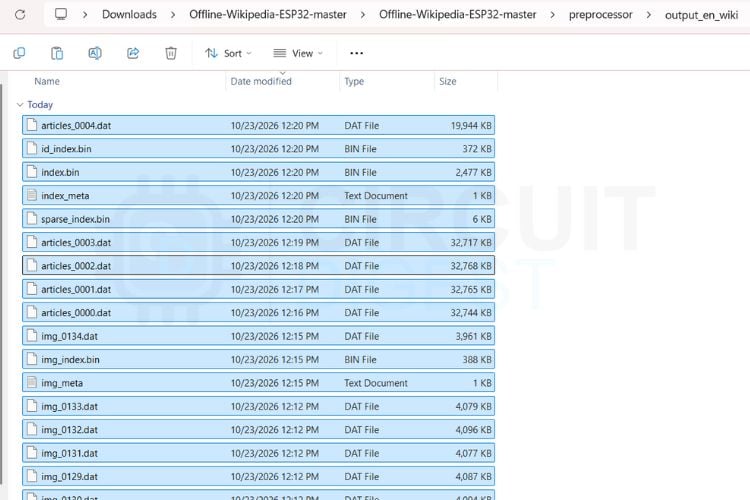Viewport: 750px width, 500px height.
Task: Navigate to second Offline-Wikipedia-ESP32-master breadcrumb
Action: (458, 14)
